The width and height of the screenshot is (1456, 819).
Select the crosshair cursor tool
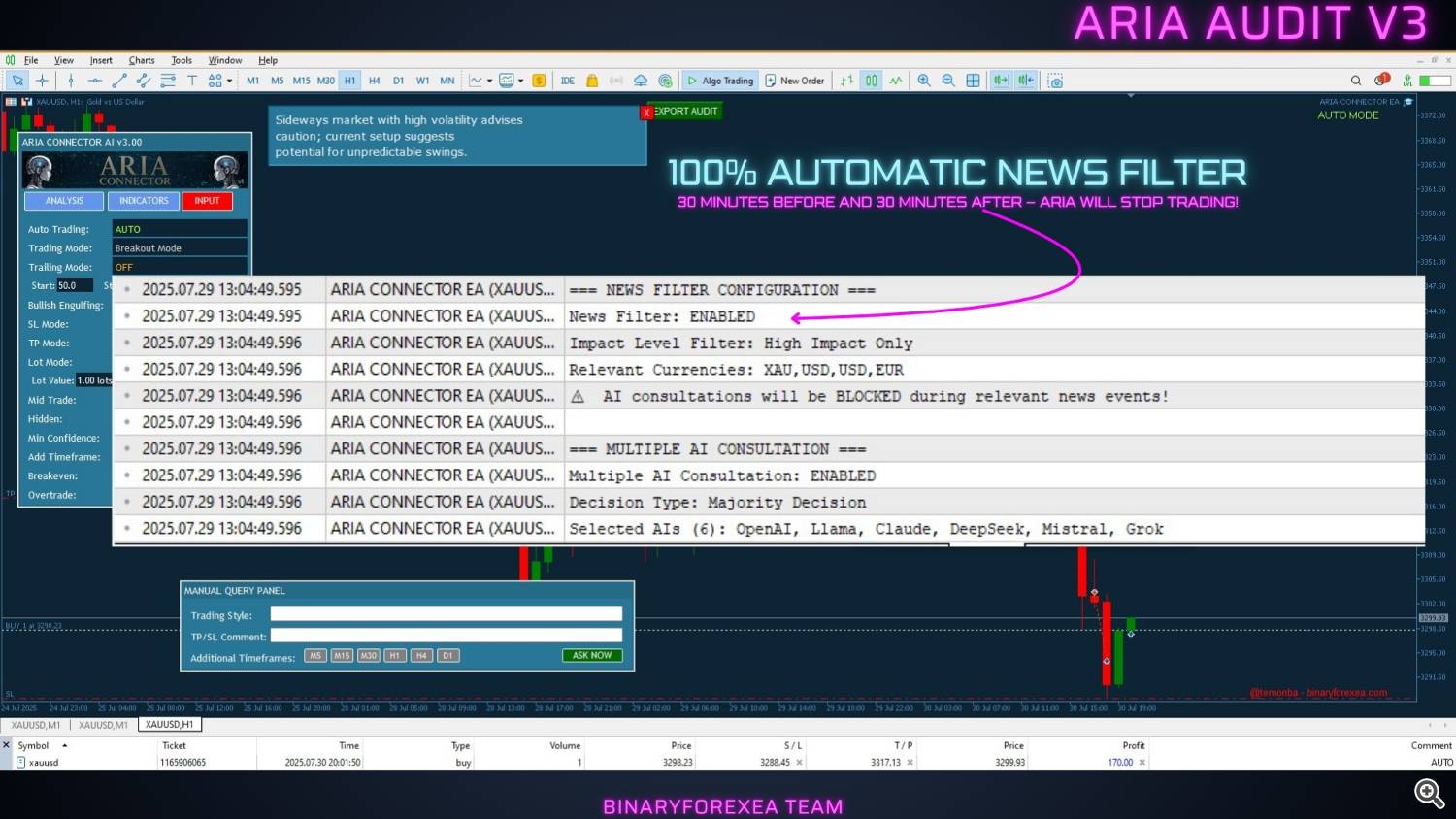point(42,81)
